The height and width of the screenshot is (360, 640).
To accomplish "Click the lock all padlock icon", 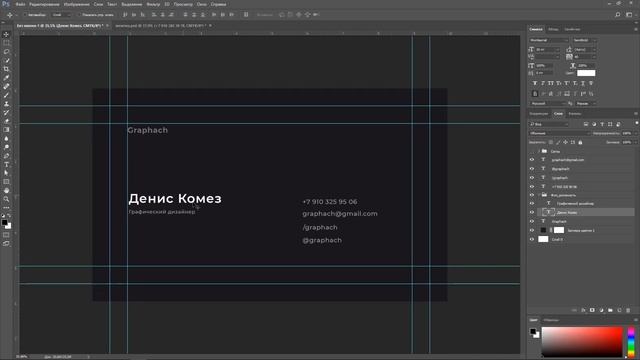I will (x=580, y=142).
